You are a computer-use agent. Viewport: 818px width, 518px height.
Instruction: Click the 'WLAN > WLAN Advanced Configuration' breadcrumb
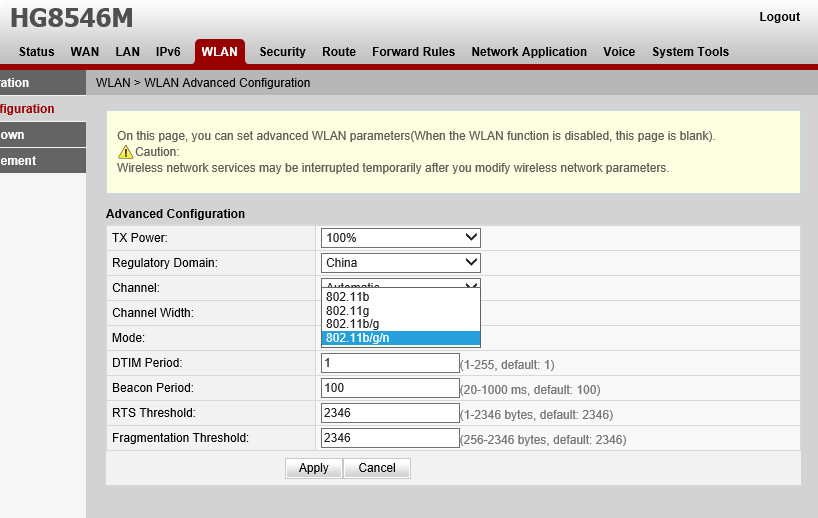pos(203,83)
